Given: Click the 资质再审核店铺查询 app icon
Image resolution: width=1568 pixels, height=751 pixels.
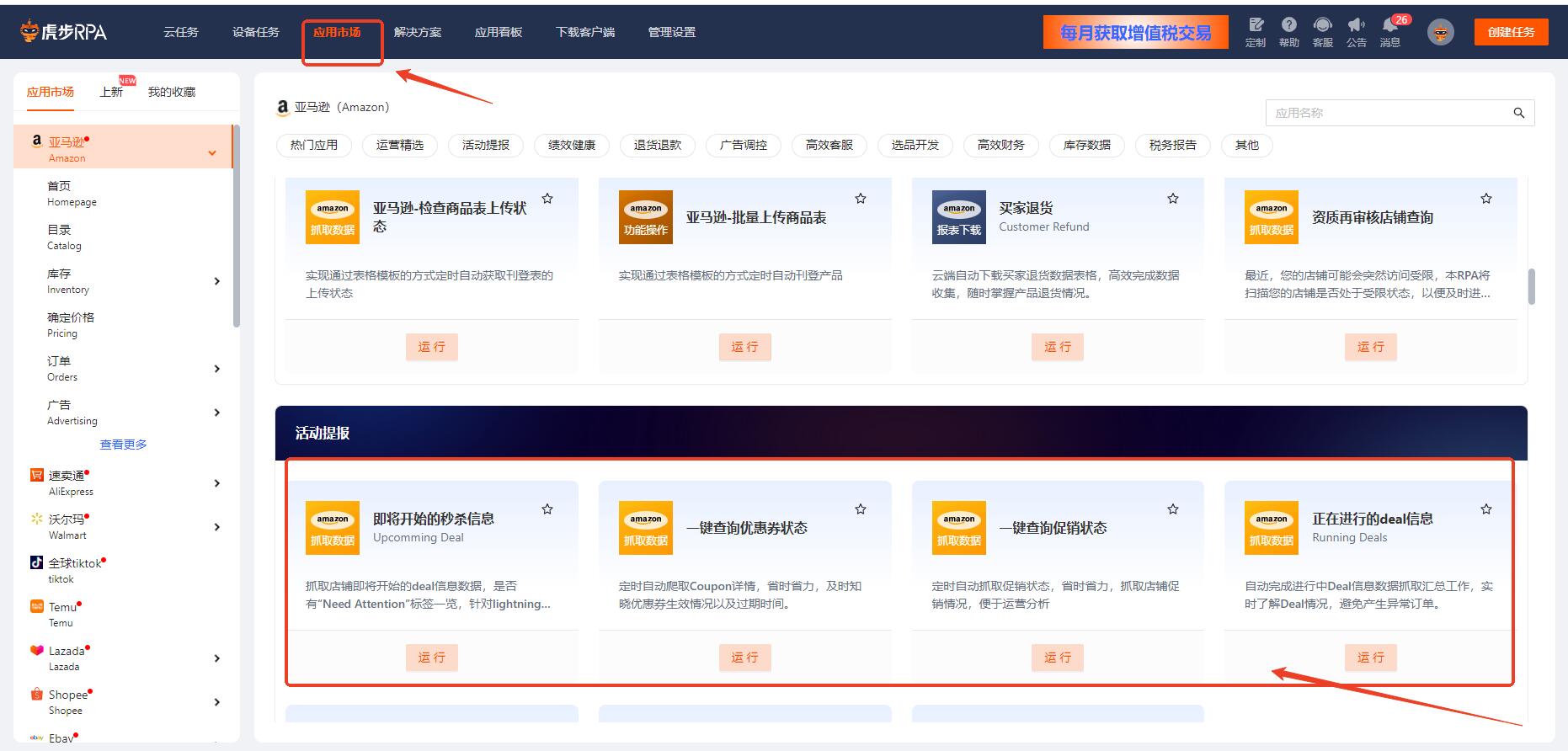Looking at the screenshot, I should pos(1272,217).
